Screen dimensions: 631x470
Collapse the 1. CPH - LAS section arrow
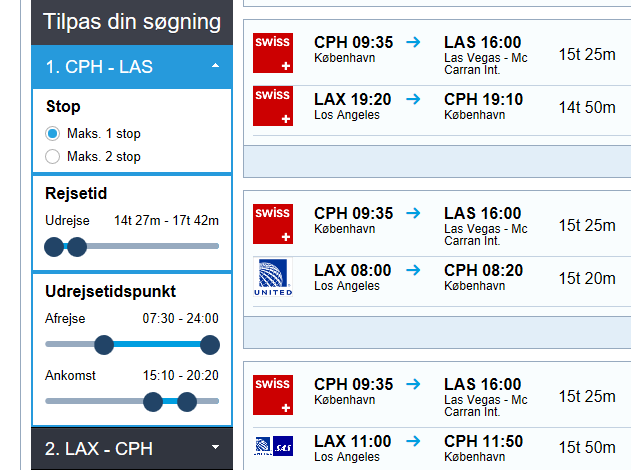point(216,66)
